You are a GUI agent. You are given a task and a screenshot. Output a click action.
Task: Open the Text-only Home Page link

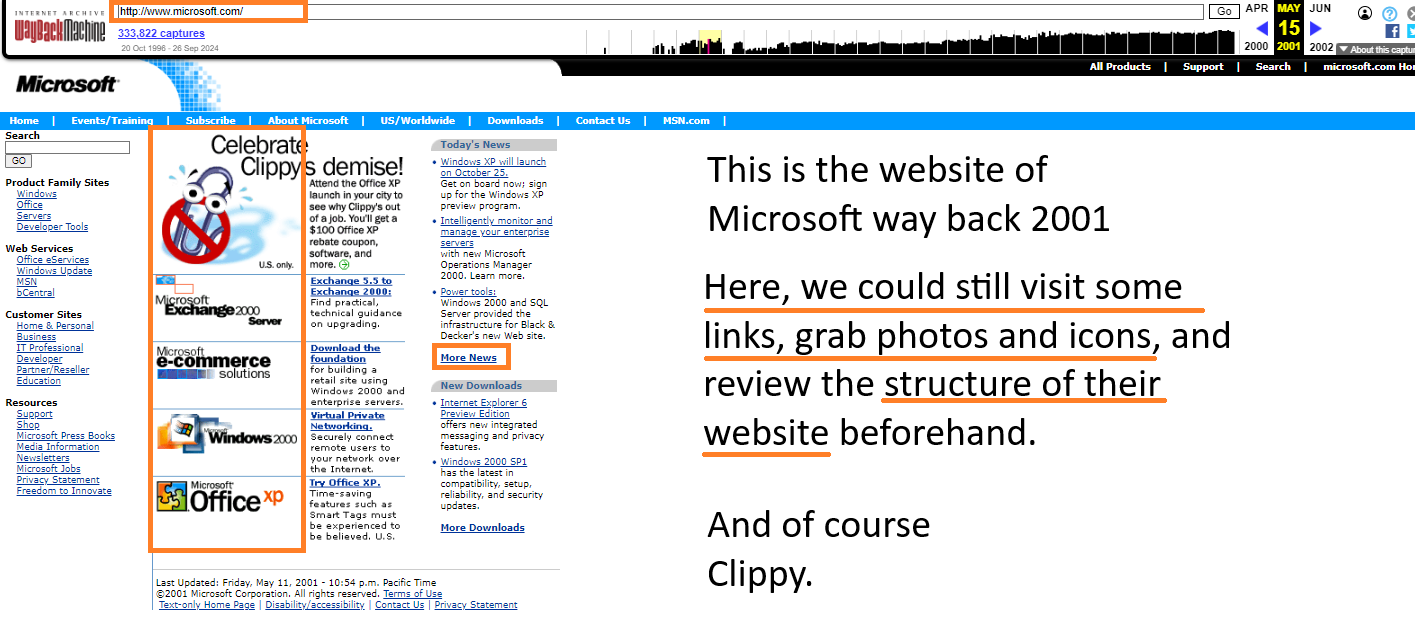point(207,605)
